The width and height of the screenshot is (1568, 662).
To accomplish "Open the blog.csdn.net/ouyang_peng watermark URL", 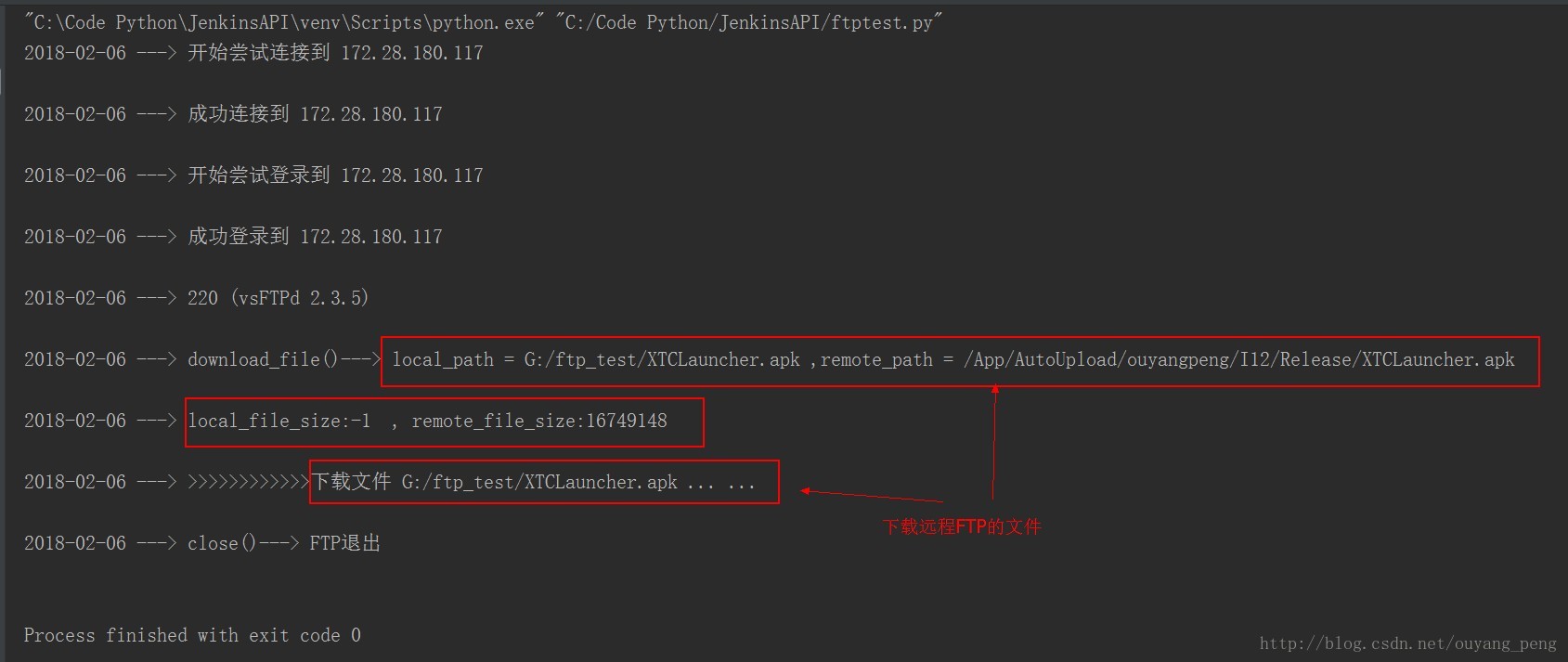I will click(x=1407, y=643).
